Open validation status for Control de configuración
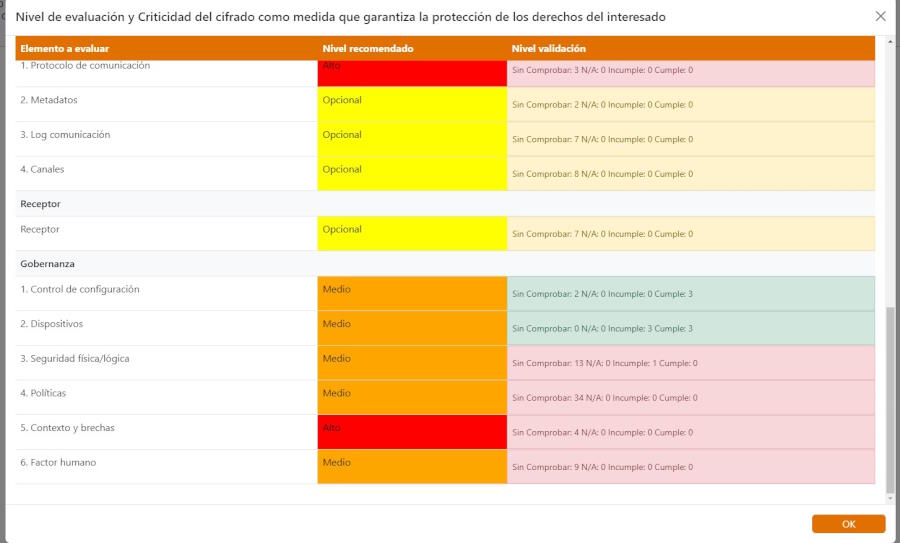This screenshot has width=900, height=543. point(691,294)
